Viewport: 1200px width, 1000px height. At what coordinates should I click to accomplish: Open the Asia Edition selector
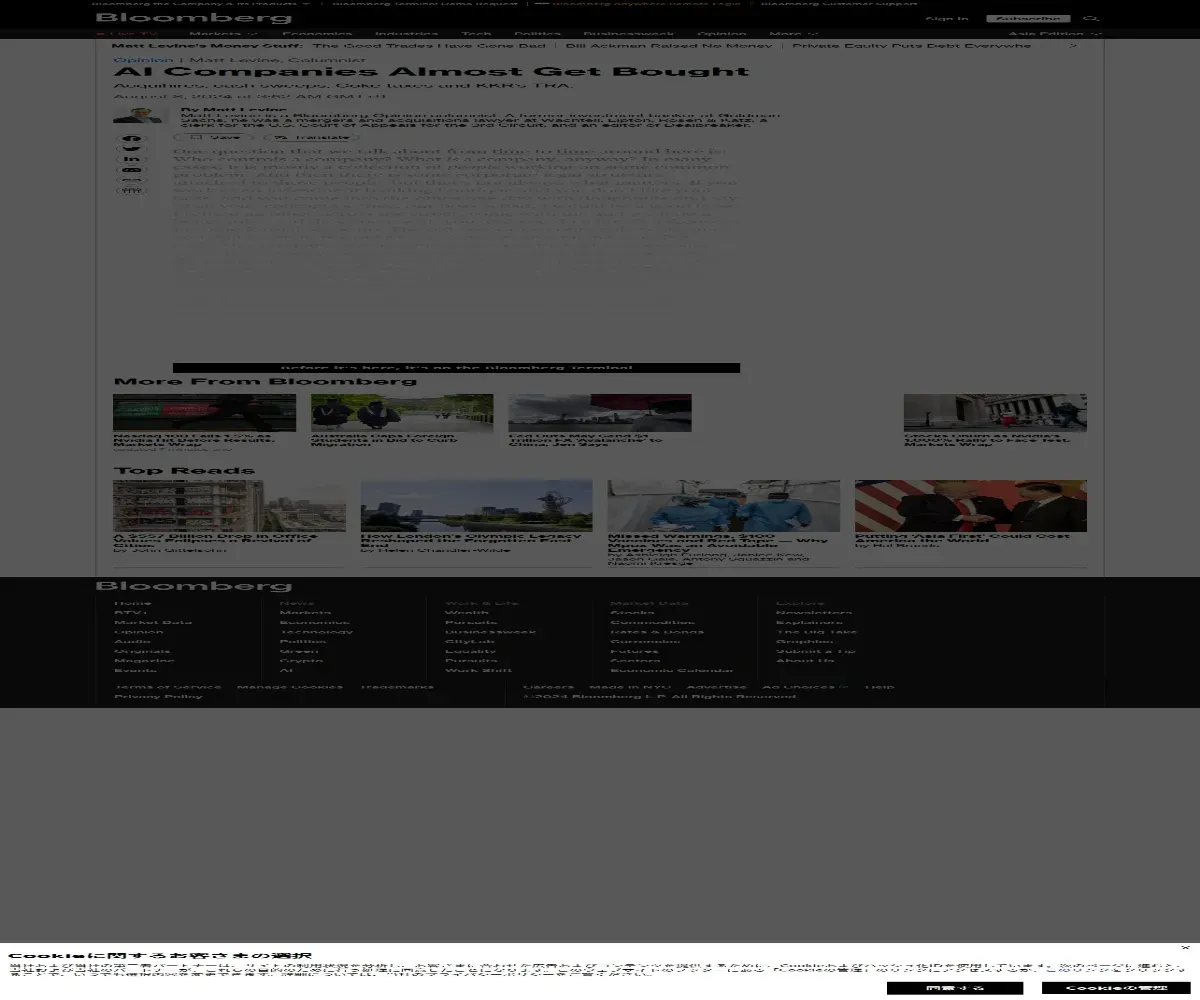(1054, 34)
